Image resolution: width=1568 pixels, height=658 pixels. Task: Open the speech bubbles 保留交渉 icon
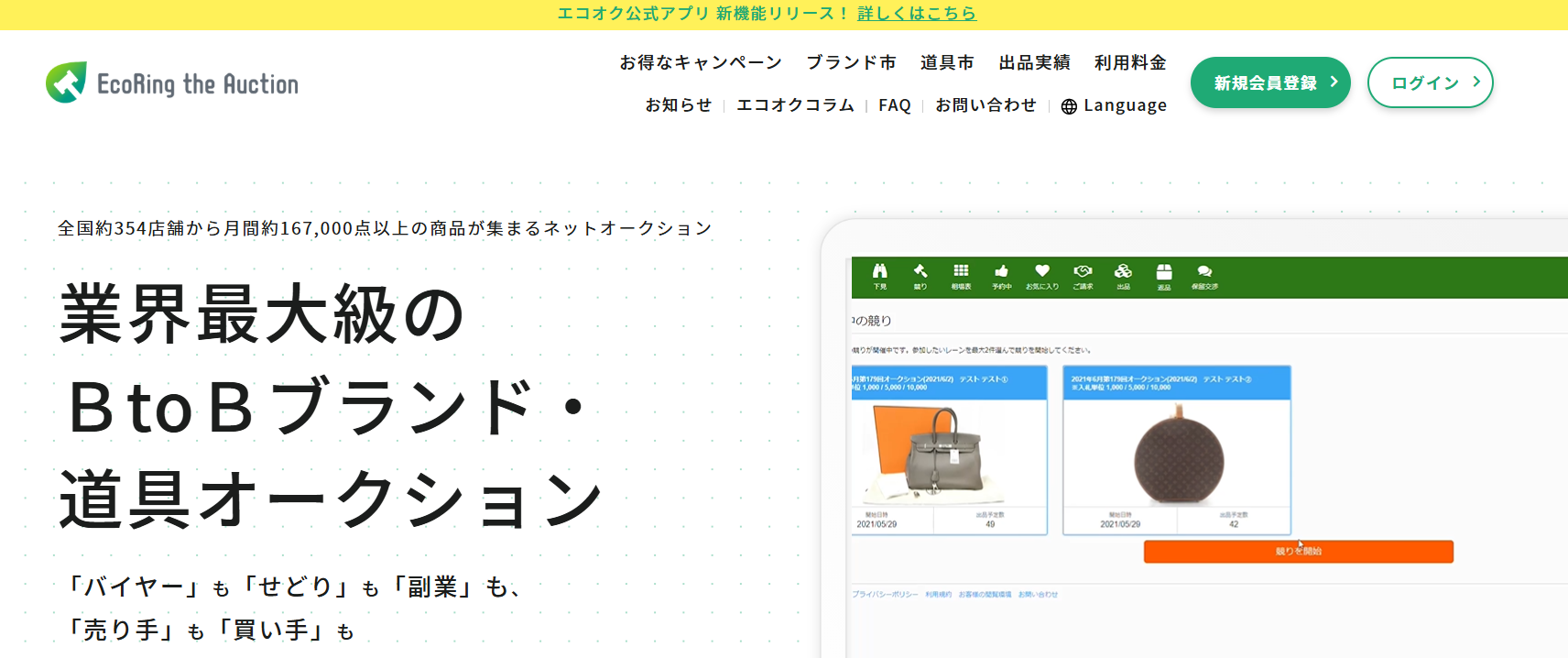pyautogui.click(x=1204, y=277)
